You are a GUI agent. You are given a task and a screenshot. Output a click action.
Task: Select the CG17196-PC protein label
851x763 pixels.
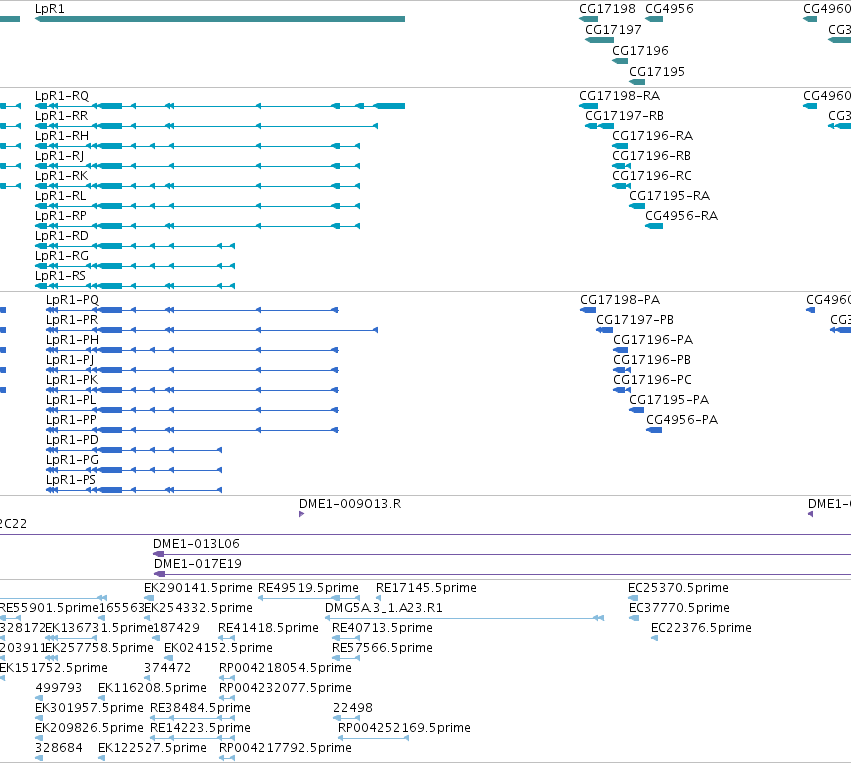click(652, 380)
